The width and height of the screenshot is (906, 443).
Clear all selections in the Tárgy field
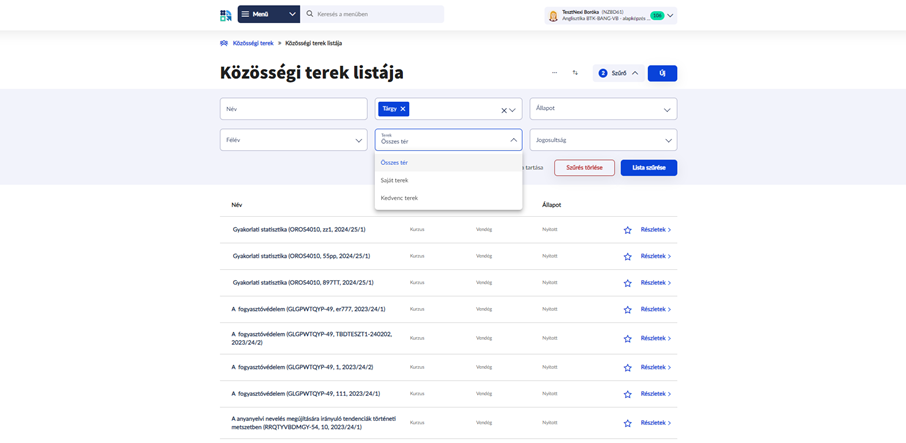pyautogui.click(x=504, y=110)
